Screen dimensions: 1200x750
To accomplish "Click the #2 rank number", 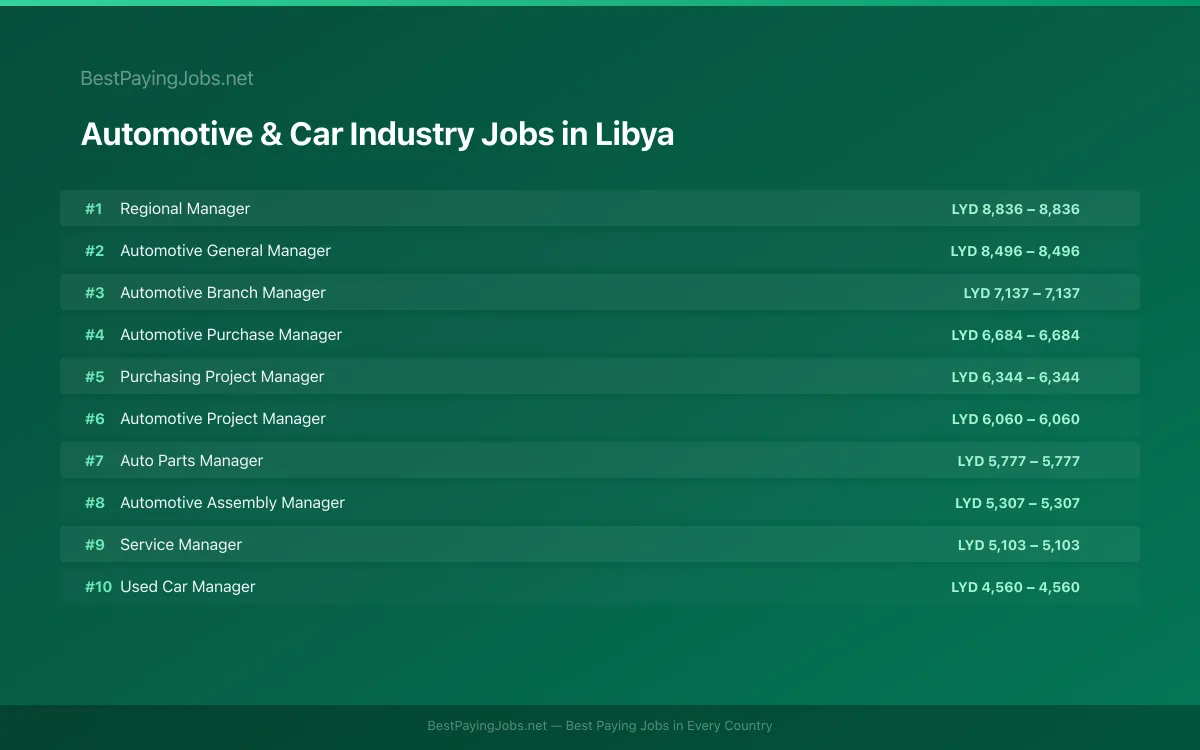I will (94, 251).
